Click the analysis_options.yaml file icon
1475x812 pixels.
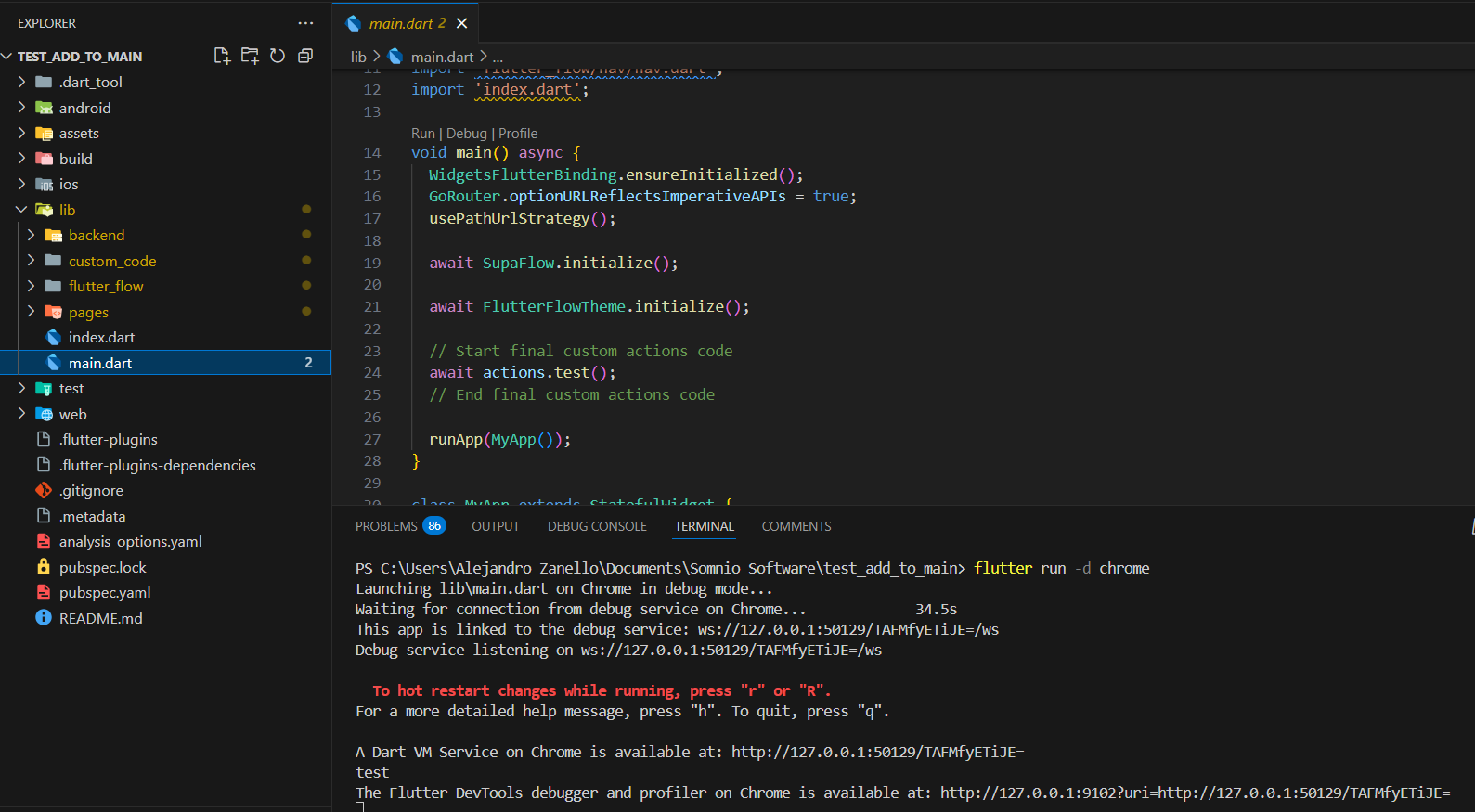pos(44,541)
